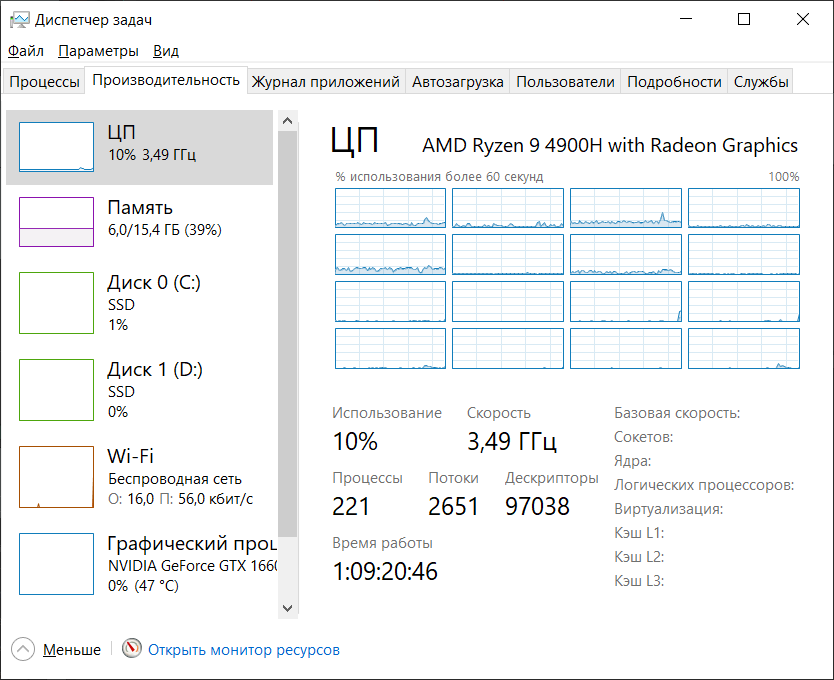Select Диск 0 (C:) item
This screenshot has height=680, width=834.
pos(139,303)
